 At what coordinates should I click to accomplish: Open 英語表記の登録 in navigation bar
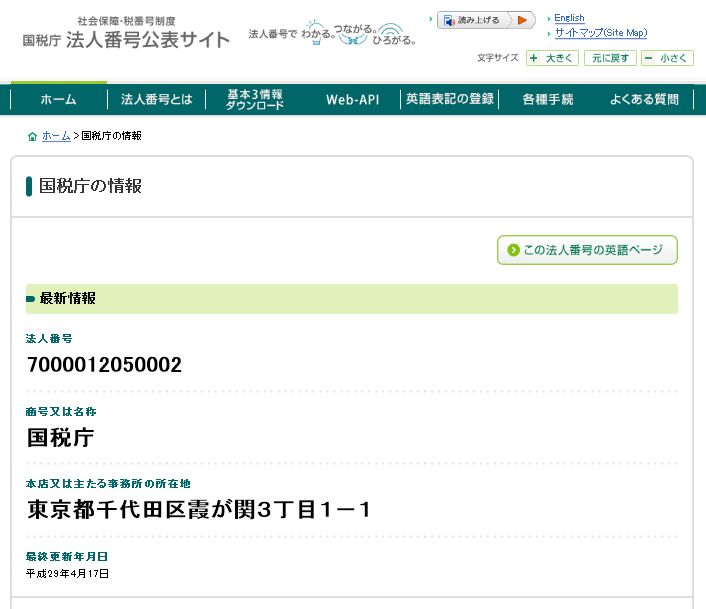(450, 100)
